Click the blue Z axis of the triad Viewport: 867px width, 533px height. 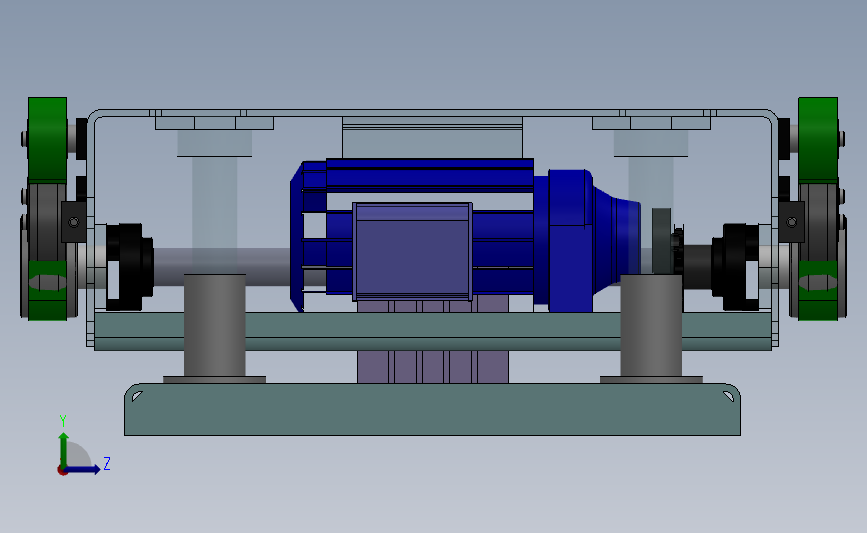[83, 469]
